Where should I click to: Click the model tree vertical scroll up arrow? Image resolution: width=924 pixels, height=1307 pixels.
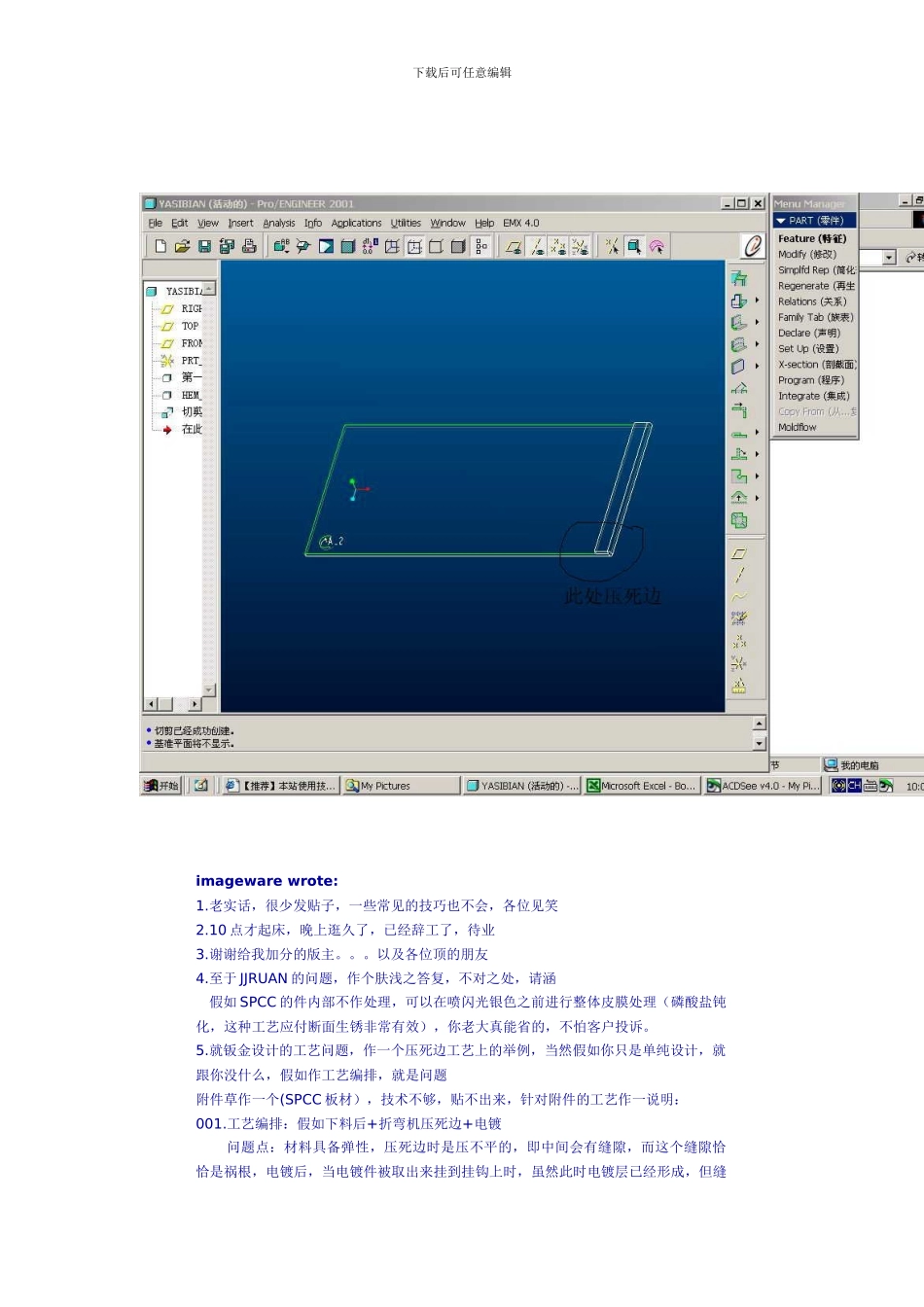pos(209,289)
